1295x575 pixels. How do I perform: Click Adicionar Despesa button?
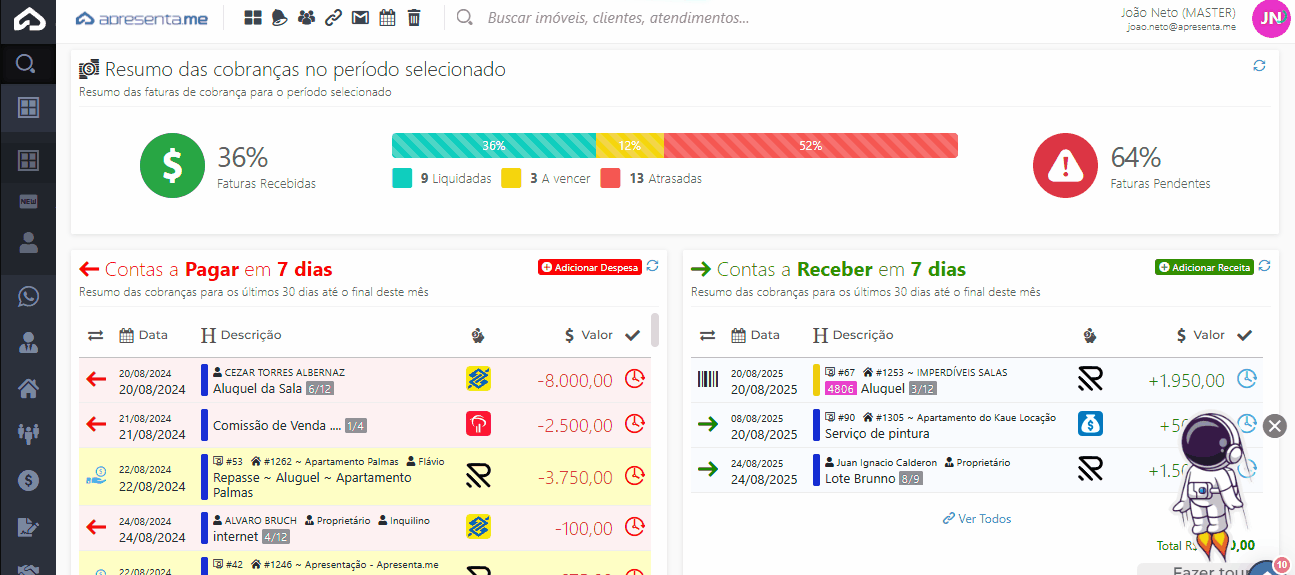coord(589,267)
